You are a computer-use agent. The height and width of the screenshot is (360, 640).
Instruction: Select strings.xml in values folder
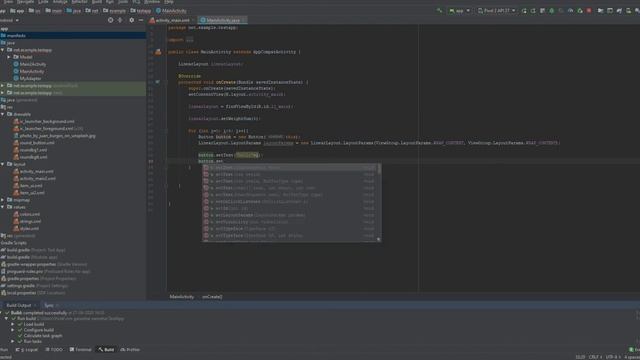[30, 221]
